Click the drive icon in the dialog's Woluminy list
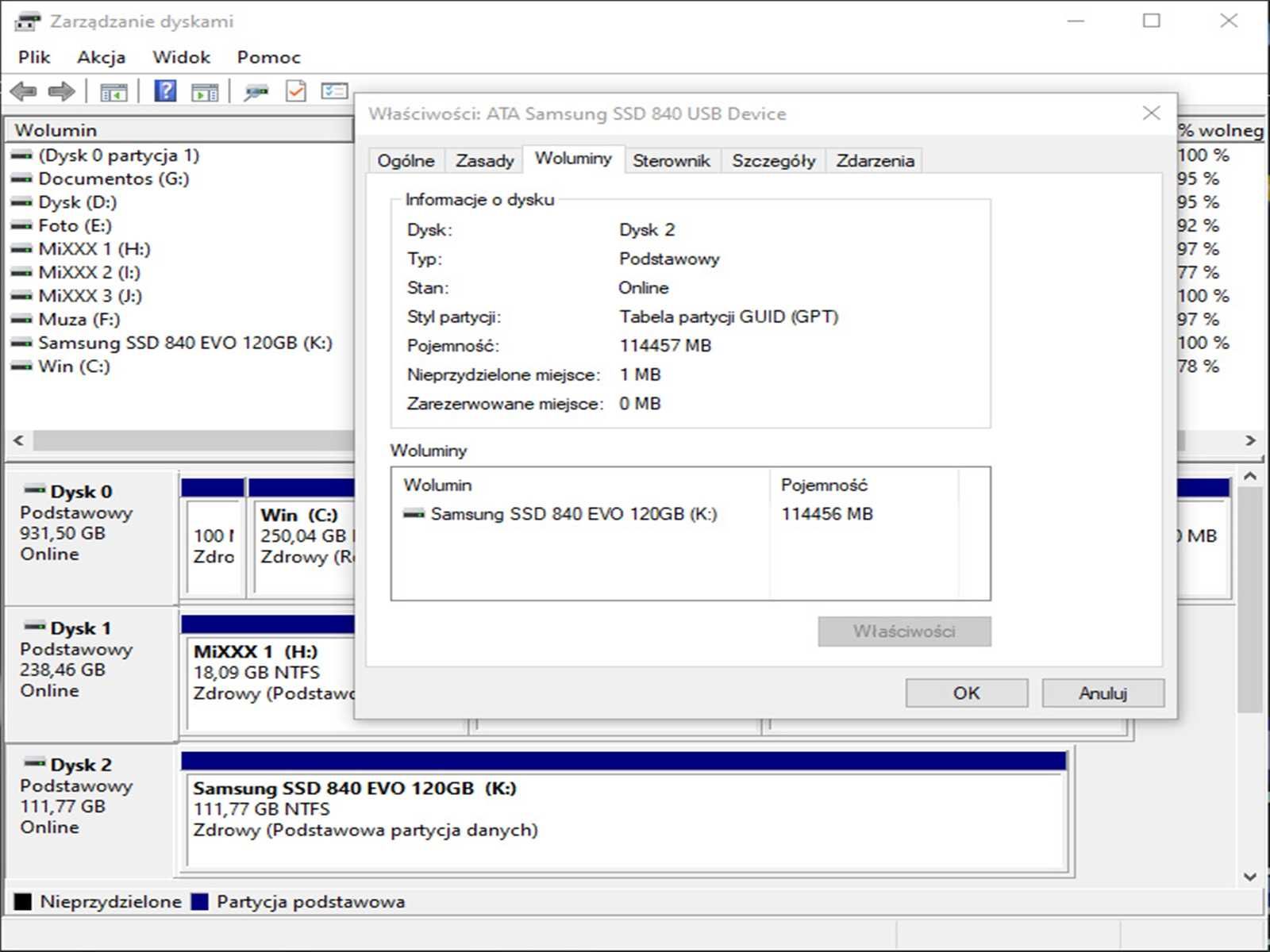The image size is (1270, 952). [x=414, y=514]
